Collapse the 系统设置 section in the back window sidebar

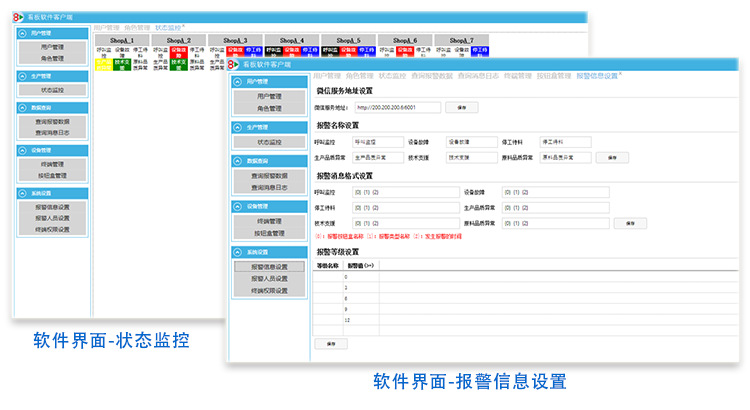tap(21, 194)
